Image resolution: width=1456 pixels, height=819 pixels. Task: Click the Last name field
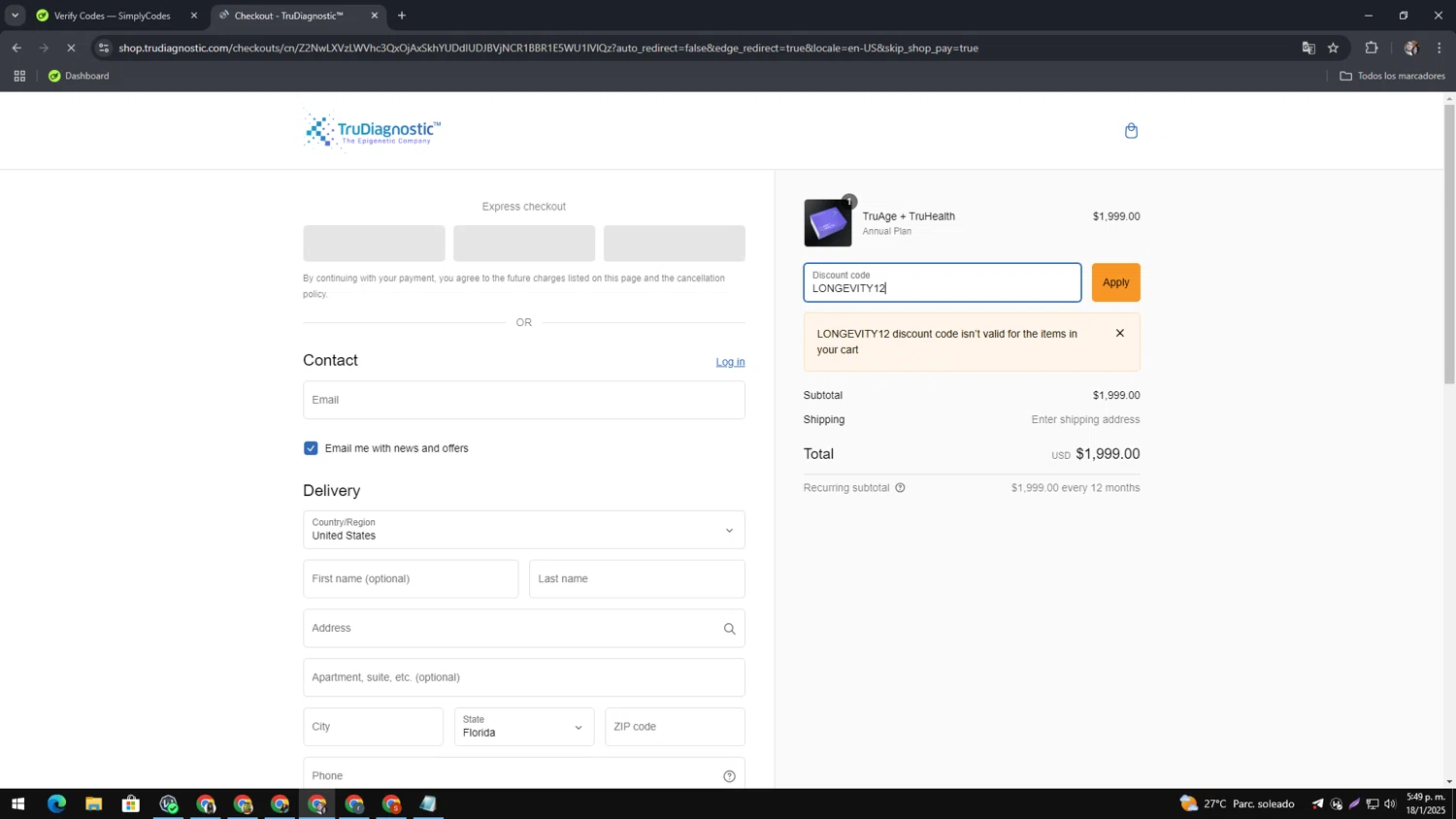tap(637, 579)
